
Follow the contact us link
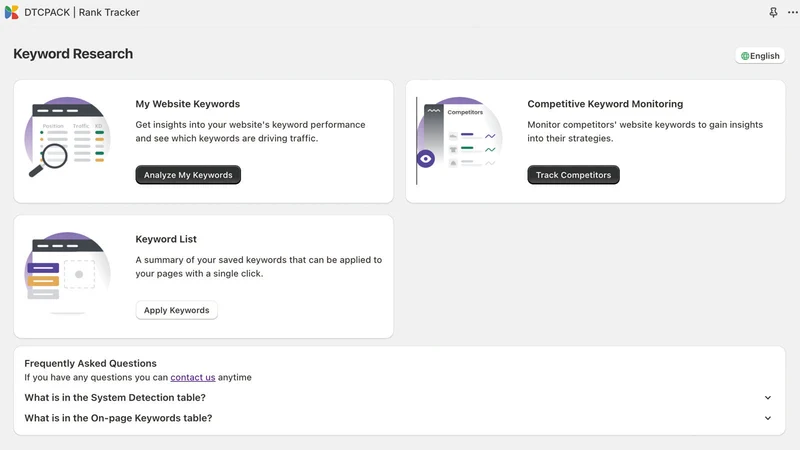(193, 377)
